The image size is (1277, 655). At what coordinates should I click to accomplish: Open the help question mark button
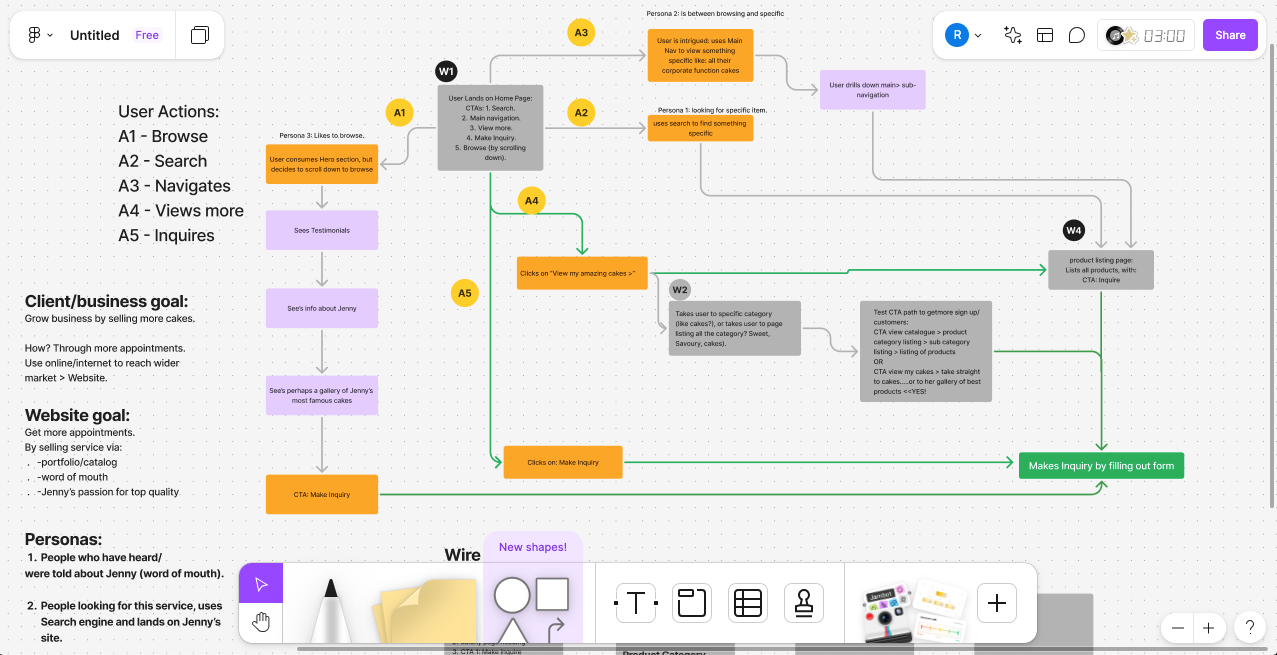(x=1249, y=627)
